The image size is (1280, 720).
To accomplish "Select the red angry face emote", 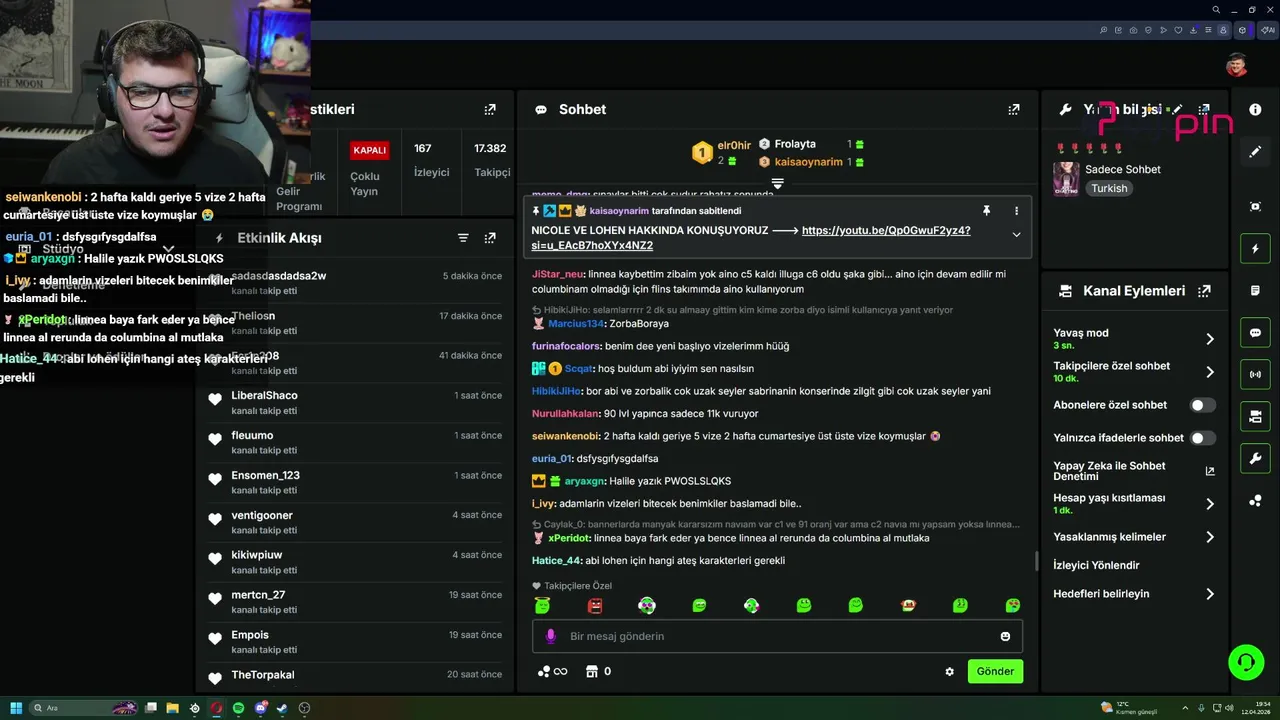I will point(595,605).
